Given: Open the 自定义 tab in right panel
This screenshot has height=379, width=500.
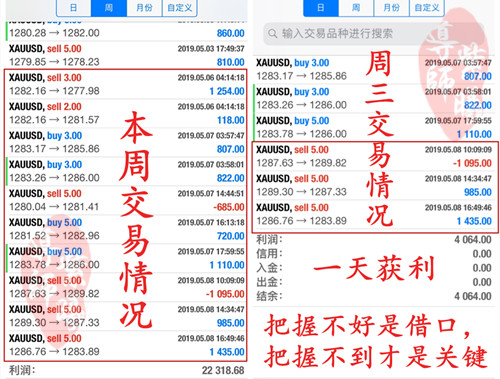Looking at the screenshot, I should click(x=427, y=7).
